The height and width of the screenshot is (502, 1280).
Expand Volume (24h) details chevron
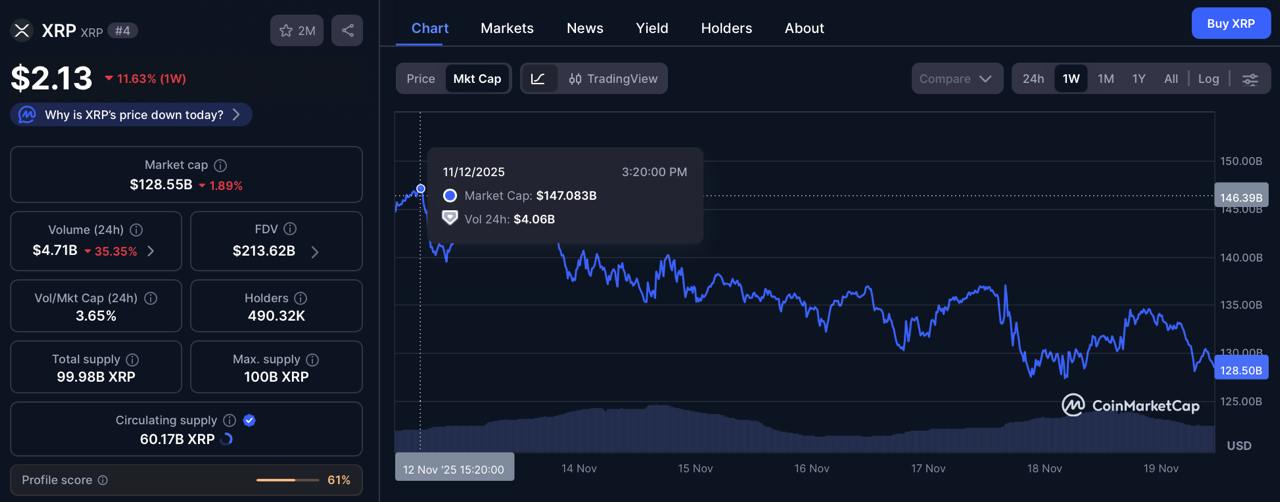pos(151,251)
